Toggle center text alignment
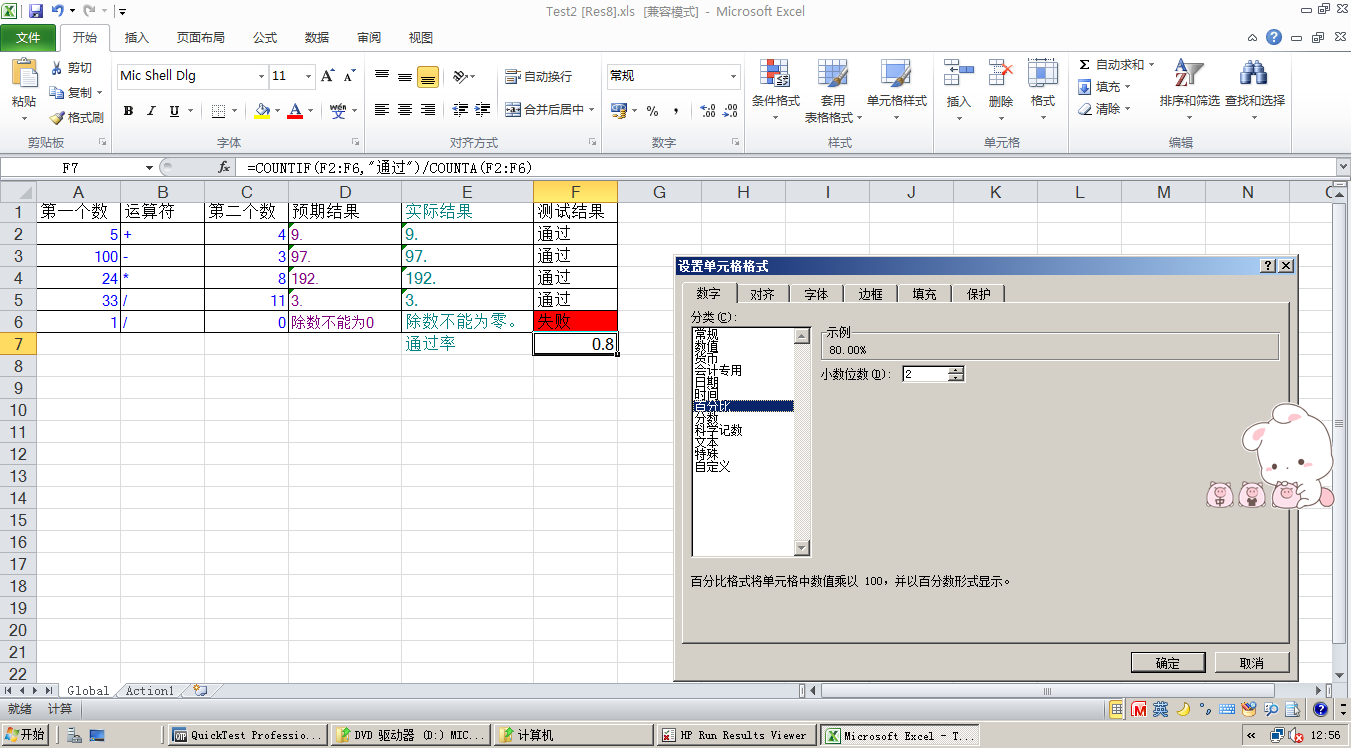Image resolution: width=1351 pixels, height=748 pixels. 404,110
